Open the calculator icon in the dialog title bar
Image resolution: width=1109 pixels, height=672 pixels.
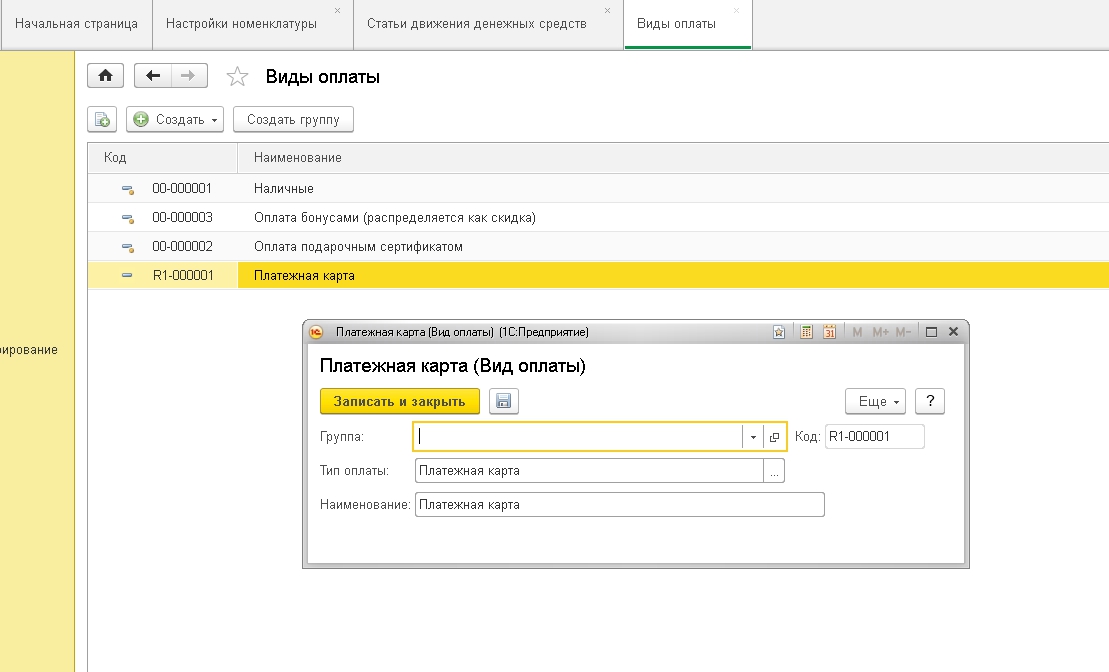coord(807,332)
